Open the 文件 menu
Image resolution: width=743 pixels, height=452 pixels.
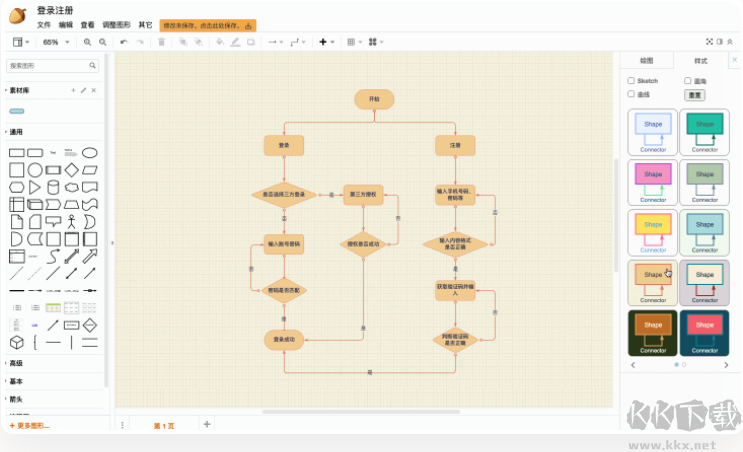(x=44, y=24)
